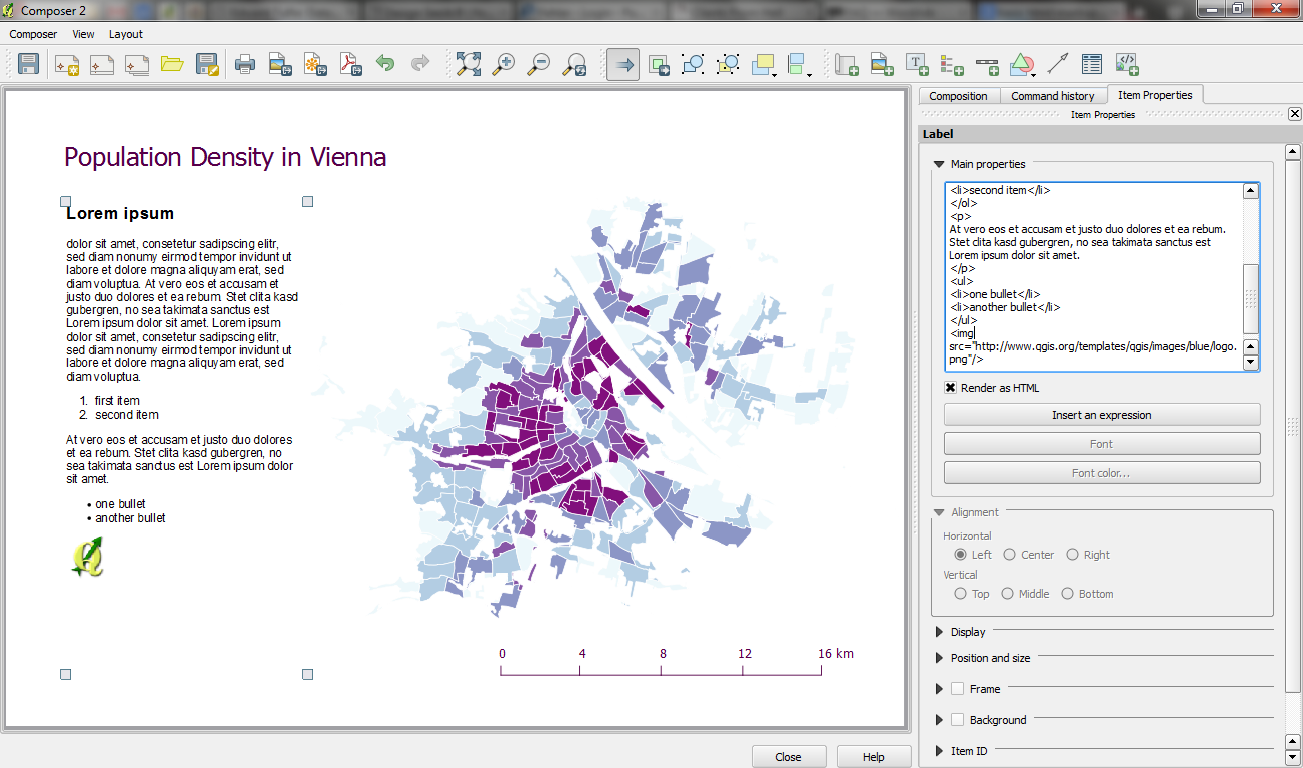
Task: Click the Print composition icon
Action: [245, 65]
